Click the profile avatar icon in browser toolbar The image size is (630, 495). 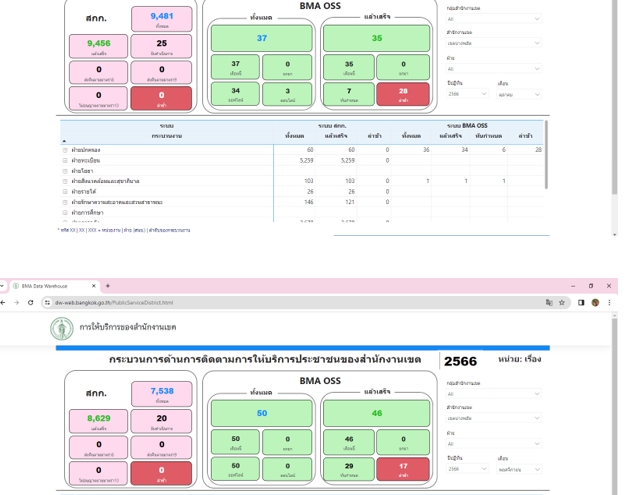[595, 302]
